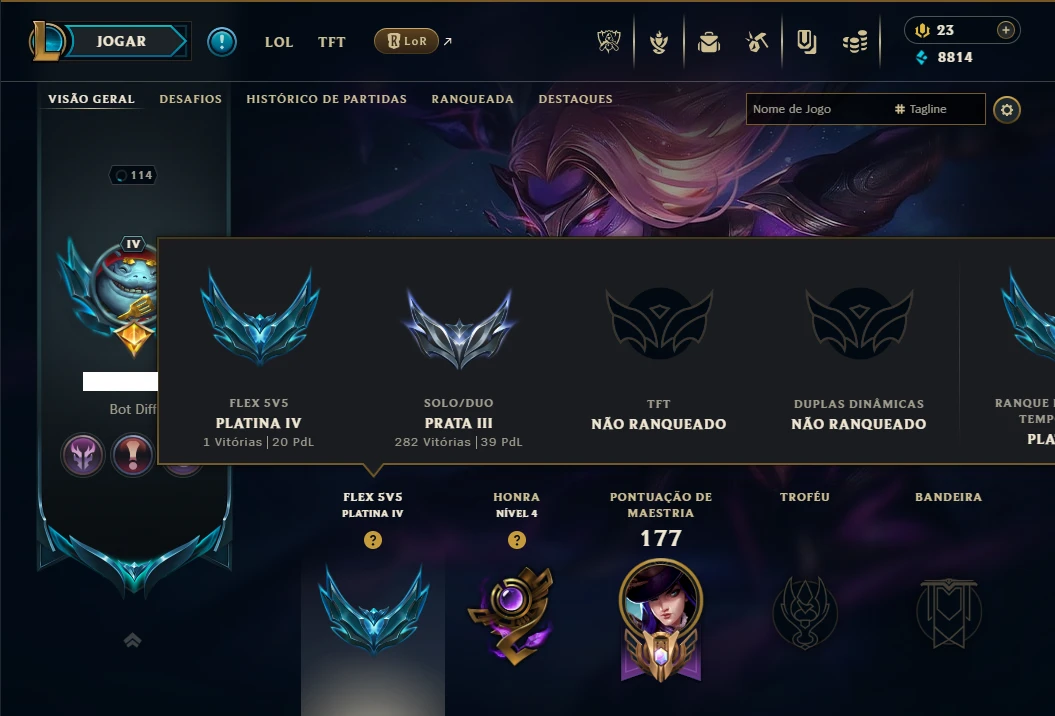Image resolution: width=1055 pixels, height=716 pixels.
Task: Click the plus button to buy RP
Action: tap(1005, 30)
